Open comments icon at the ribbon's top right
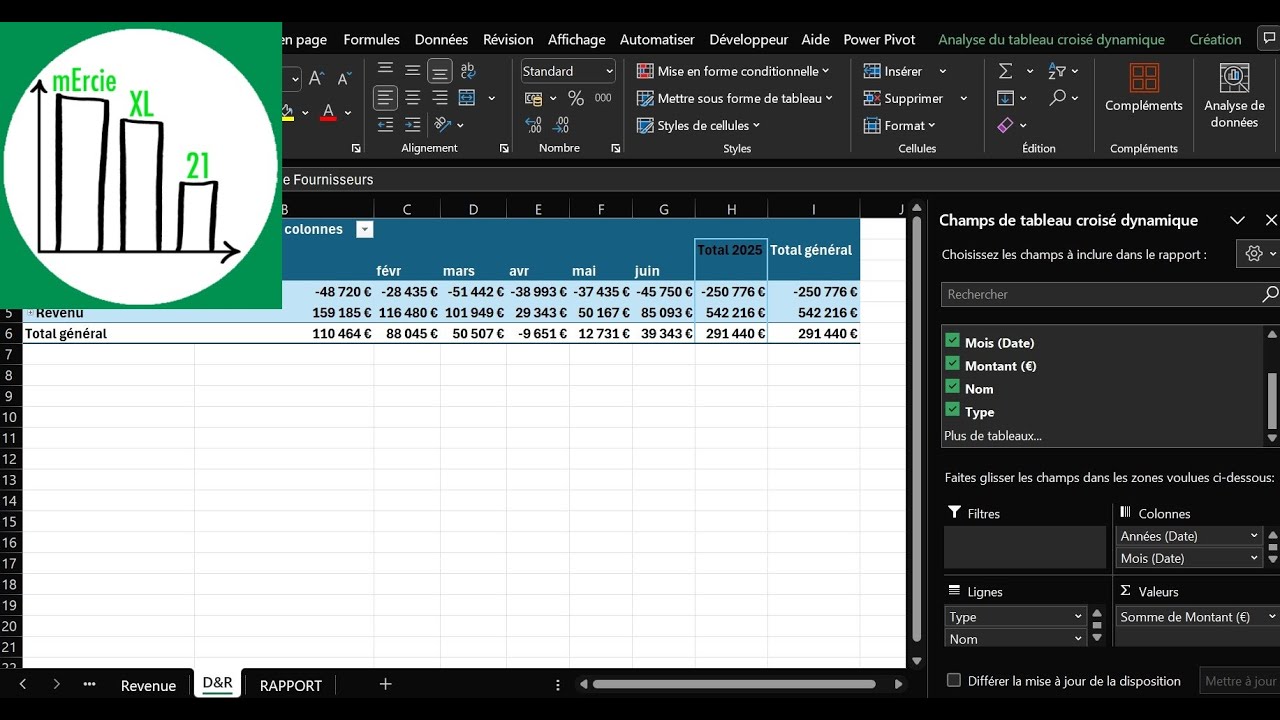This screenshot has width=1280, height=720. [1270, 39]
